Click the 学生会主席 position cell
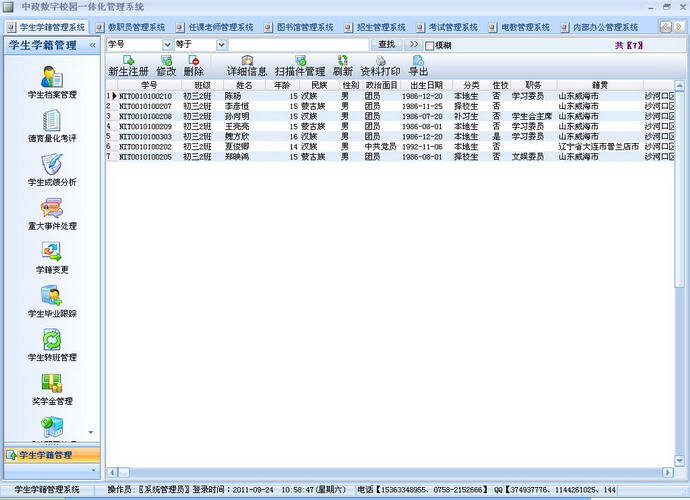The image size is (690, 500). click(x=532, y=116)
